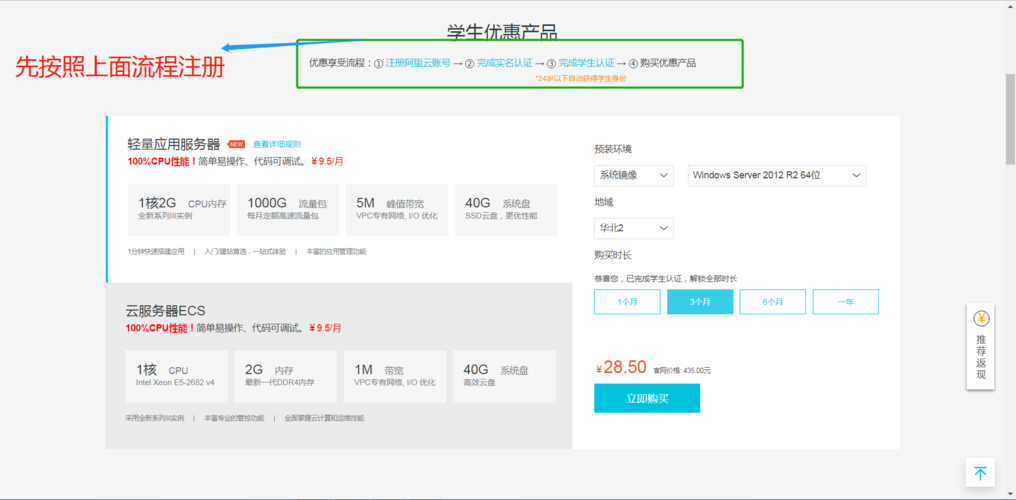This screenshot has width=1016, height=500.
Task: Open the 查看详细规则 link
Action: 277,144
